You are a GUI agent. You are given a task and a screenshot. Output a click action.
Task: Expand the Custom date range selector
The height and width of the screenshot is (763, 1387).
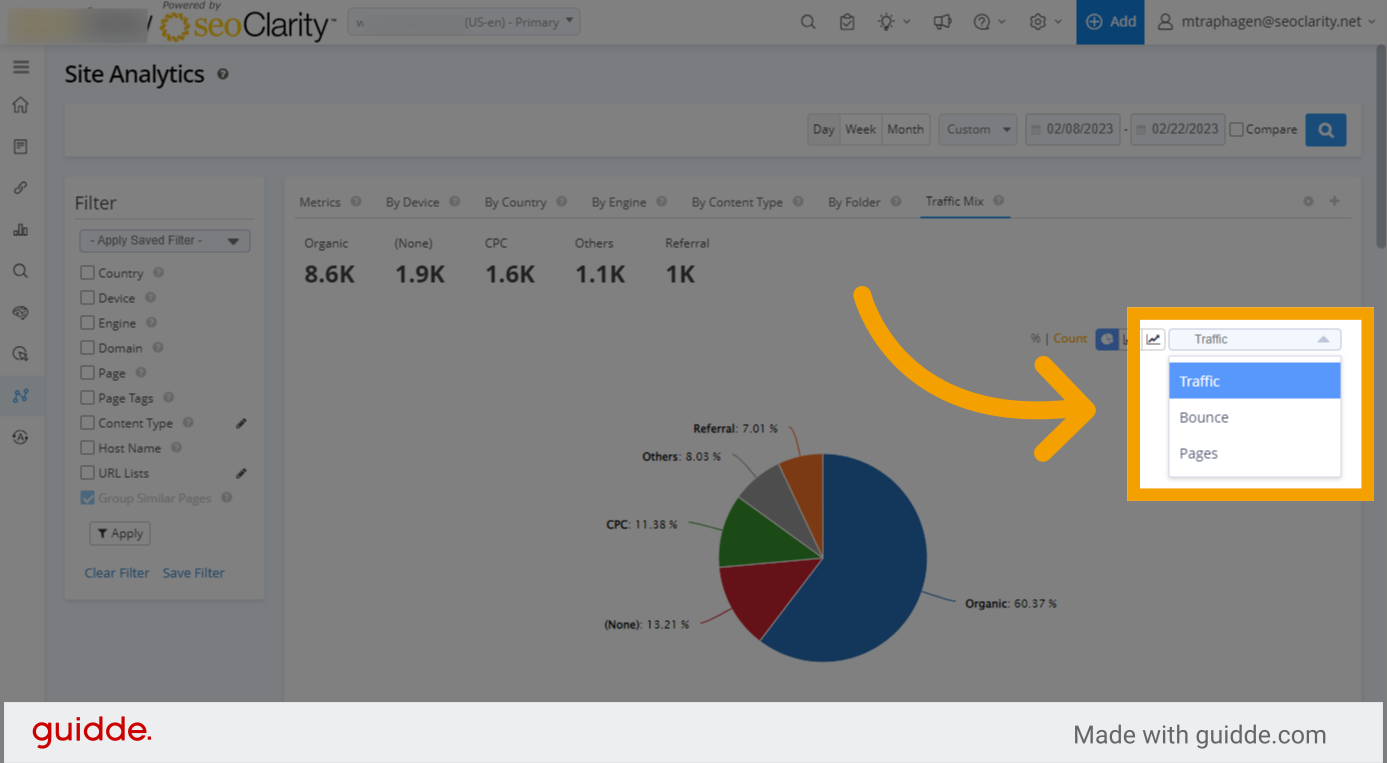[x=977, y=129]
